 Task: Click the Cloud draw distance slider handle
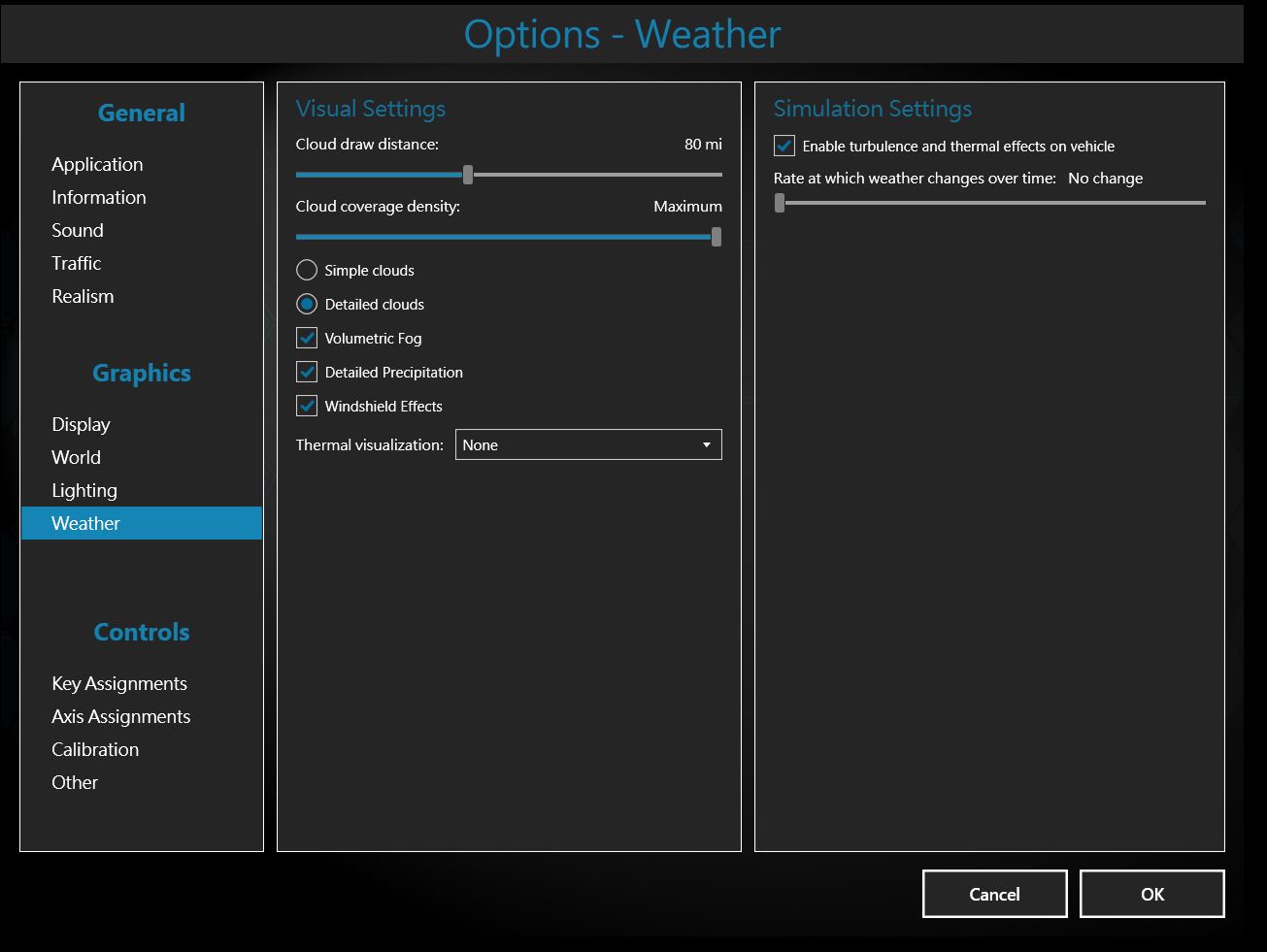468,175
